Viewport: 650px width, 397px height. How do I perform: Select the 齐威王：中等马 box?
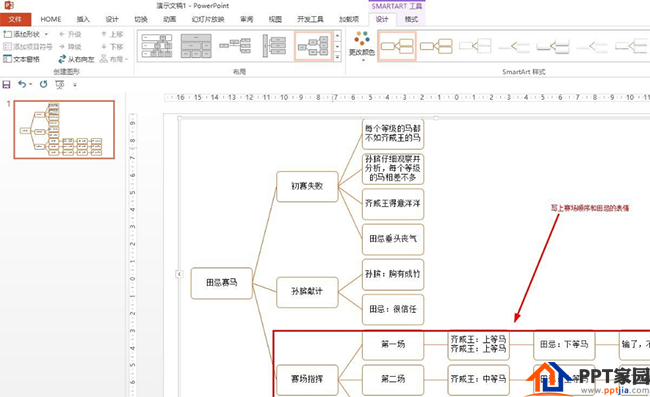(x=478, y=380)
